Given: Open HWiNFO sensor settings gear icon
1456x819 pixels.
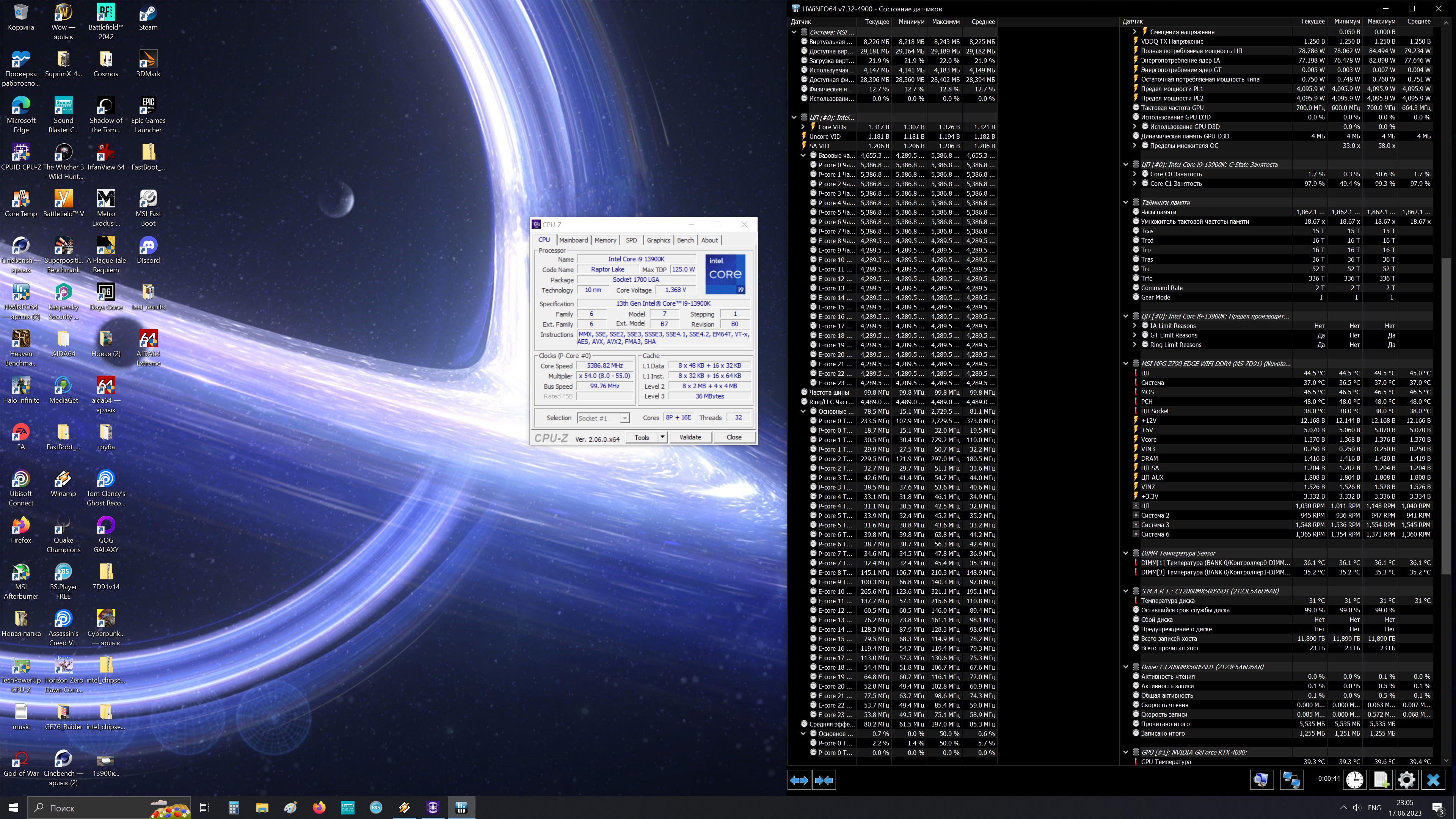Looking at the screenshot, I should click(x=1406, y=780).
